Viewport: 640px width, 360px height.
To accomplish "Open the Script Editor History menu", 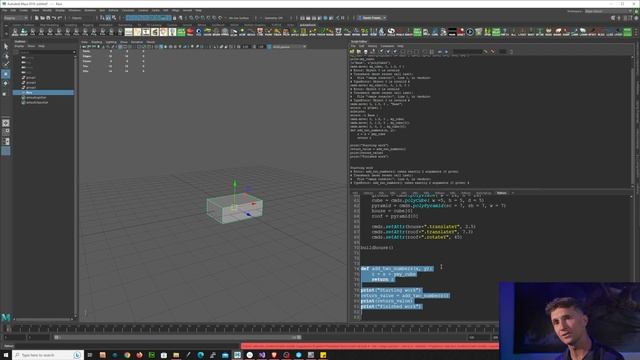I will tap(372, 46).
